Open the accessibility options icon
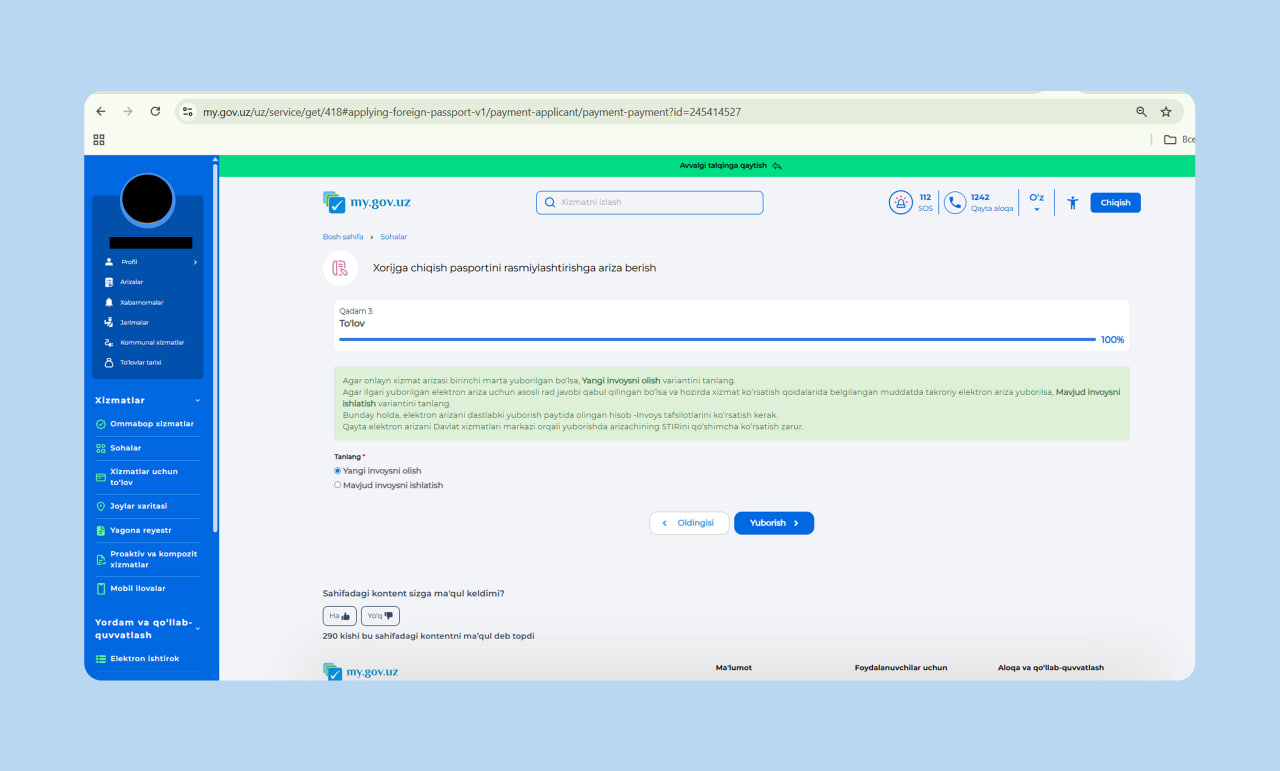Screen dimensions: 1280x771 point(1072,203)
